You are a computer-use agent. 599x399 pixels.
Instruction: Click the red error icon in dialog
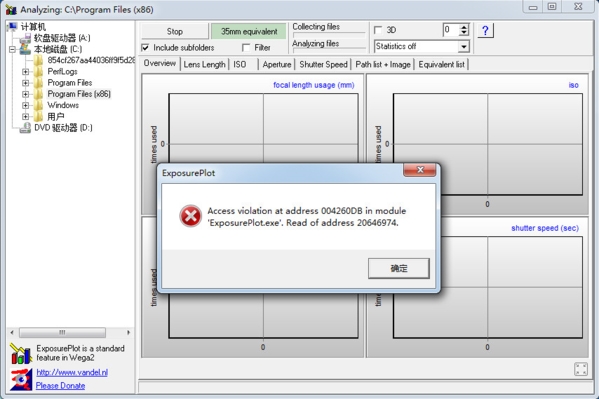pos(191,216)
